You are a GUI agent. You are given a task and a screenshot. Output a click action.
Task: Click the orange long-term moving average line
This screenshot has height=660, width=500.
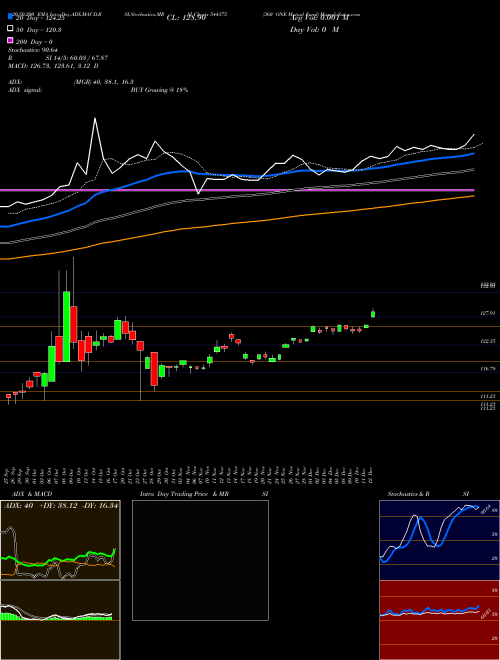coord(237,223)
